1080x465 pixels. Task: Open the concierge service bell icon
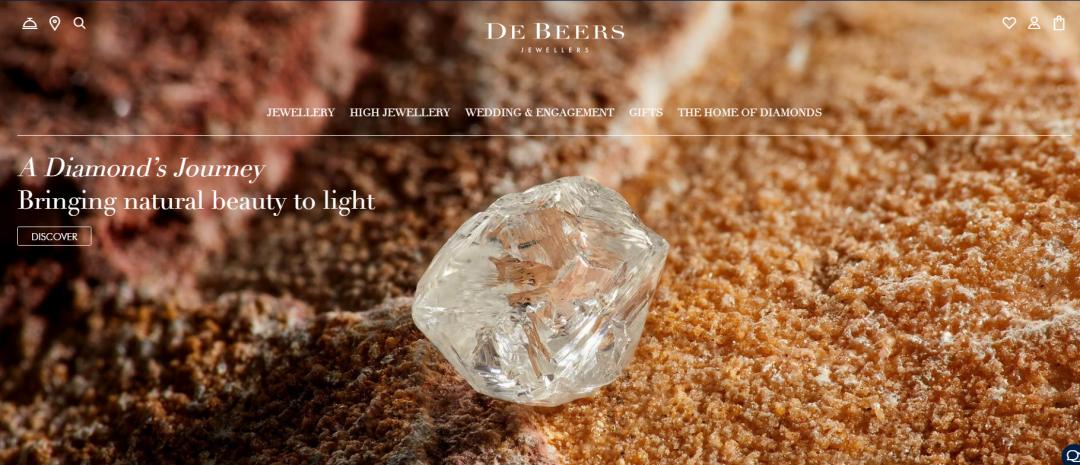coord(30,23)
